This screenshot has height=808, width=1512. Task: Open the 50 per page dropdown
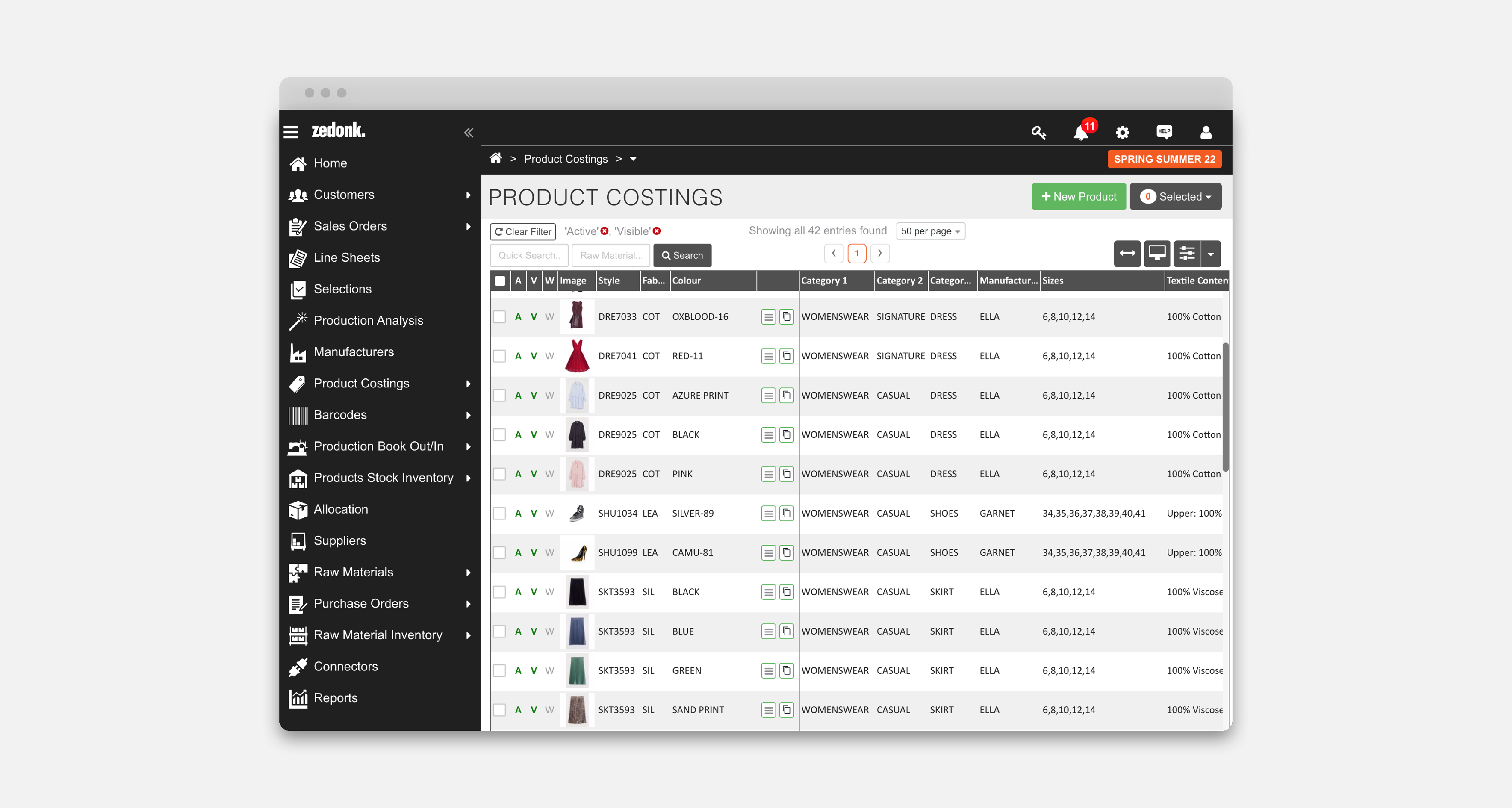[930, 231]
